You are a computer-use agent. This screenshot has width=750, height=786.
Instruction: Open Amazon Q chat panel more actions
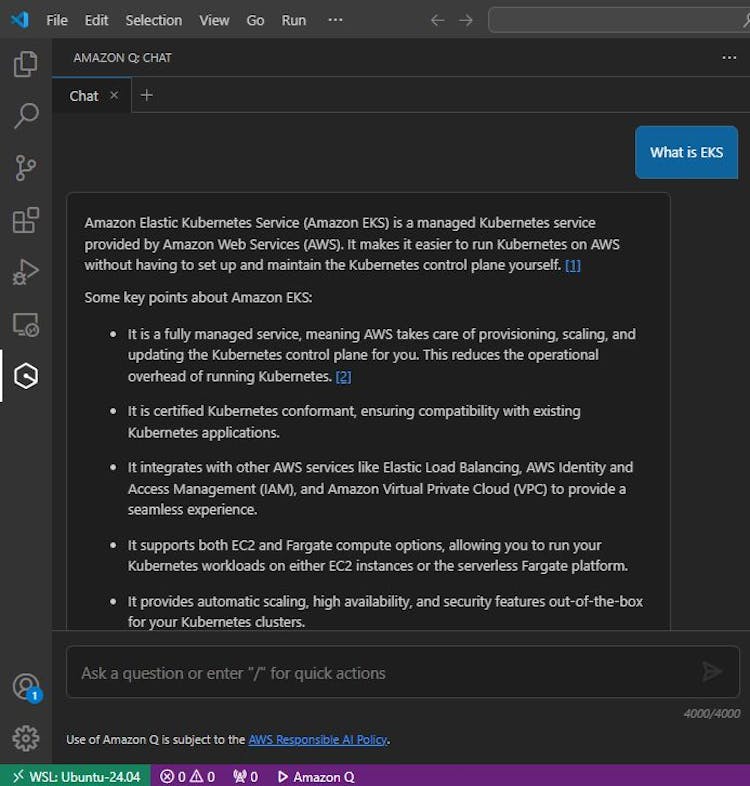[729, 58]
